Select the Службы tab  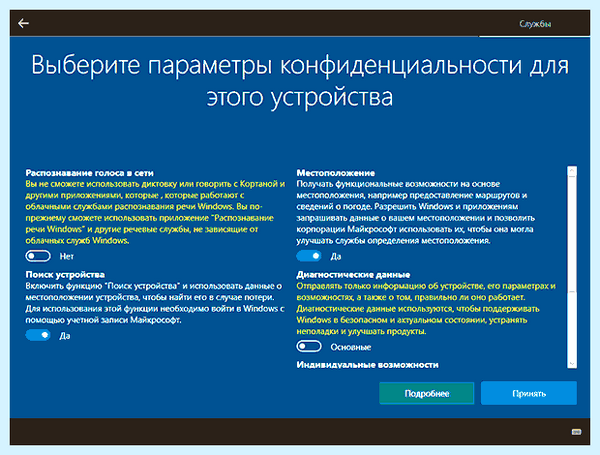point(535,24)
